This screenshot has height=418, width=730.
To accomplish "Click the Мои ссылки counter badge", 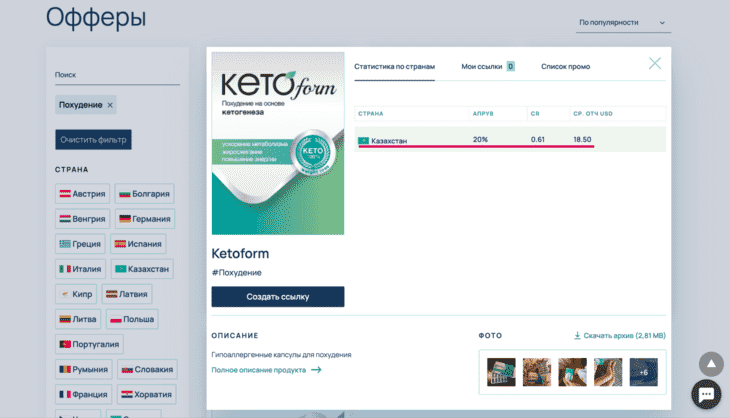I will [x=511, y=67].
